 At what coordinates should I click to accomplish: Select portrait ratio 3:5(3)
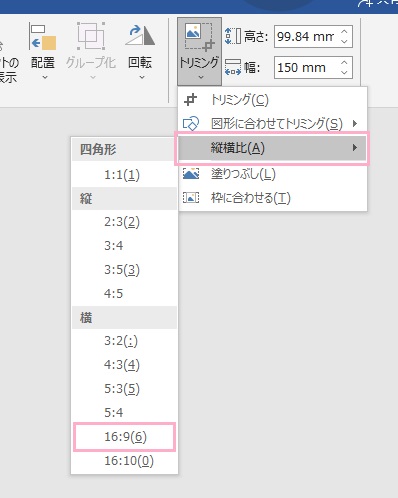[124, 270]
